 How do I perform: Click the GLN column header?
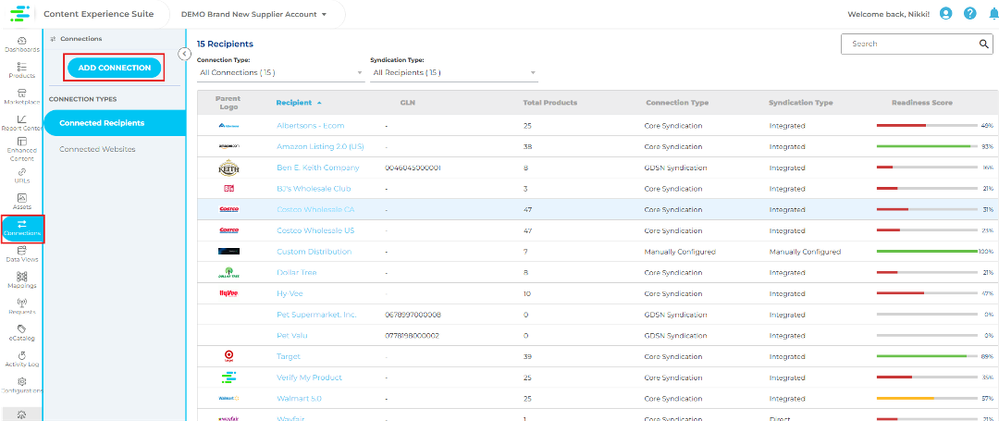click(408, 103)
